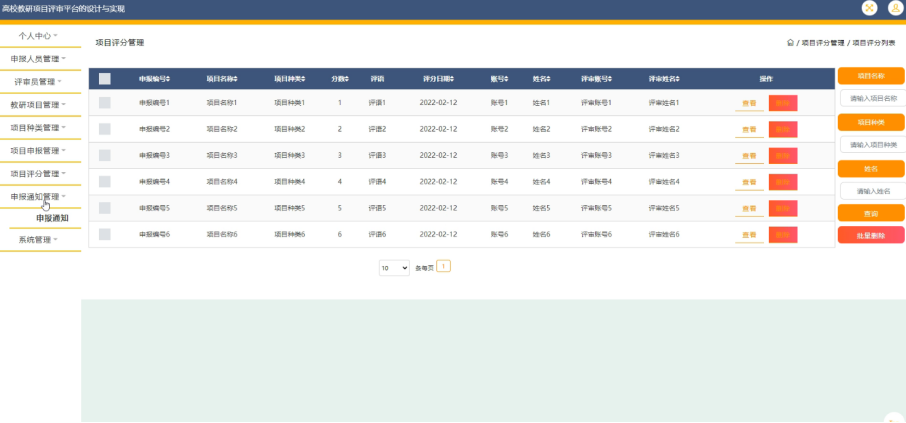This screenshot has height=423, width=906.
Task: Expand the 申报人员管理 sidebar menu
Action: click(x=38, y=59)
